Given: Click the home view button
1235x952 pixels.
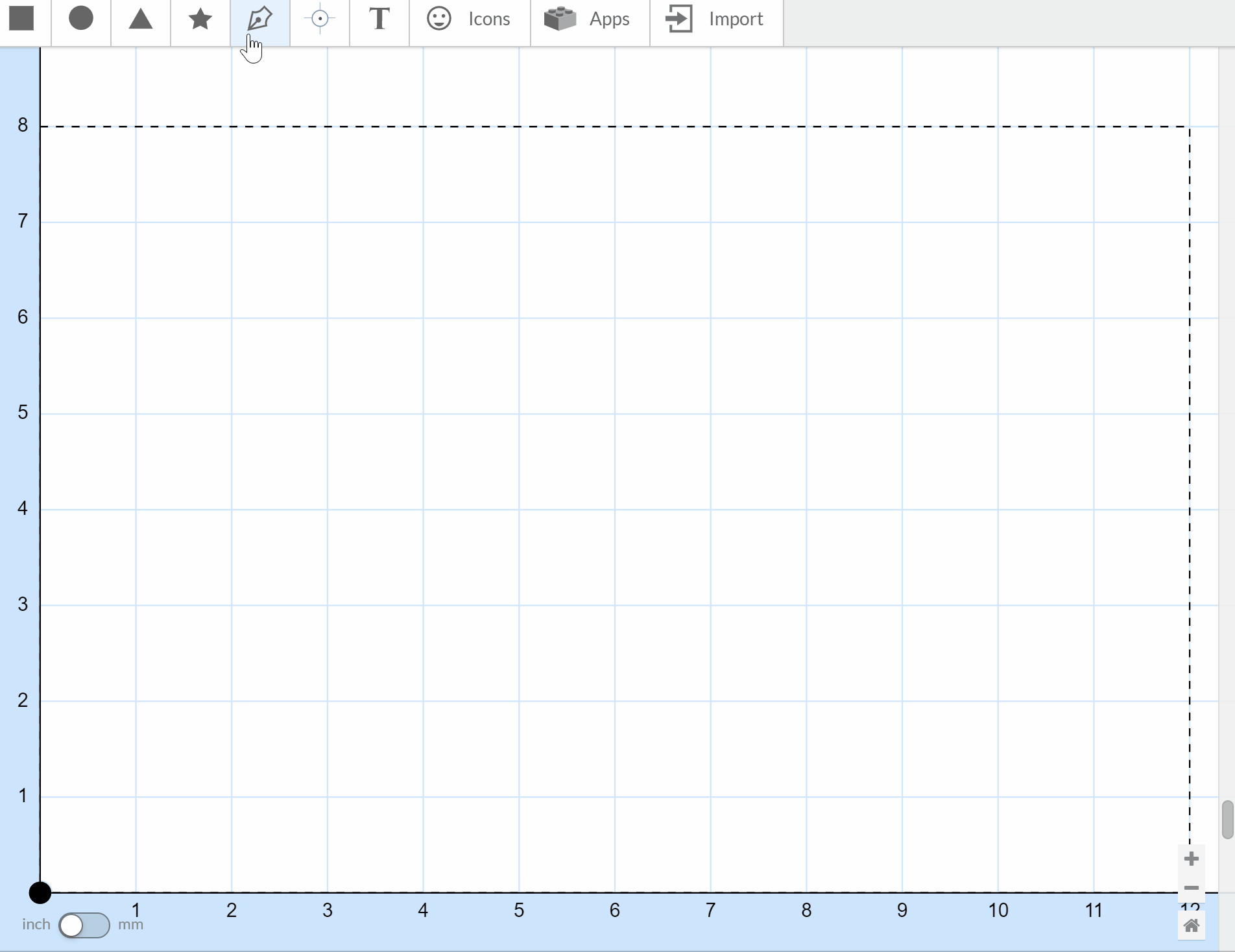Looking at the screenshot, I should click(x=1192, y=925).
